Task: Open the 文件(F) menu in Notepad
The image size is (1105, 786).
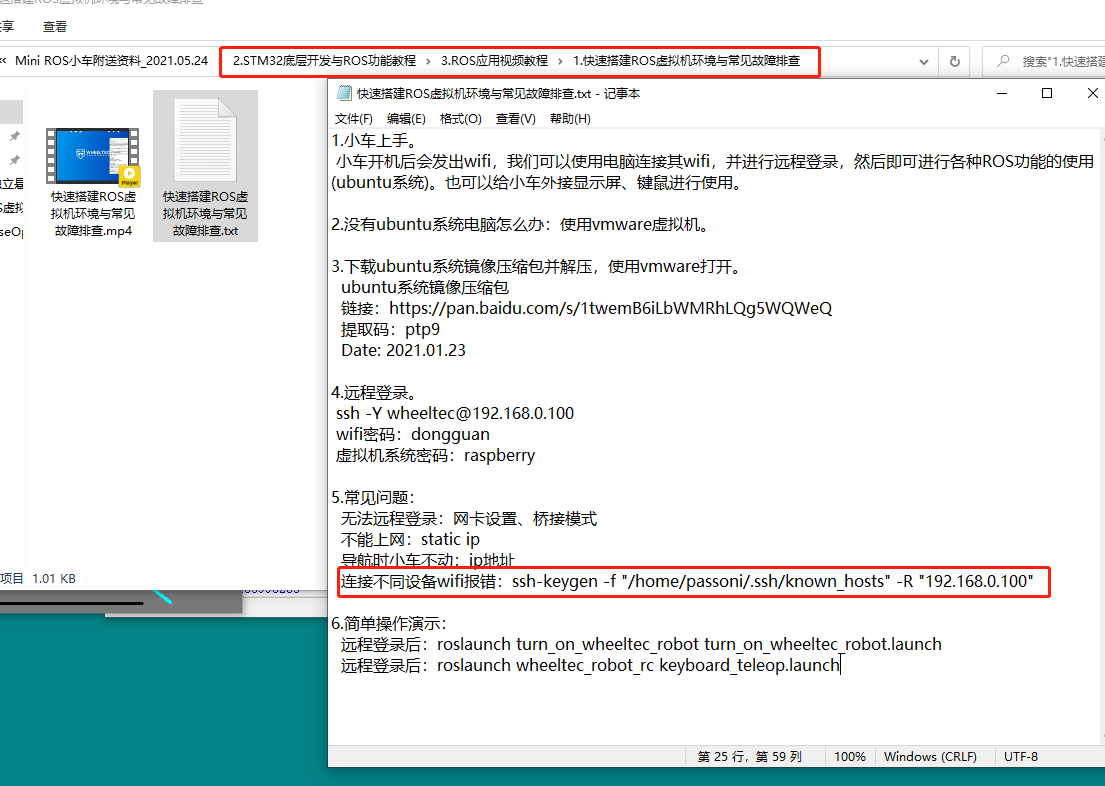Action: pos(353,118)
